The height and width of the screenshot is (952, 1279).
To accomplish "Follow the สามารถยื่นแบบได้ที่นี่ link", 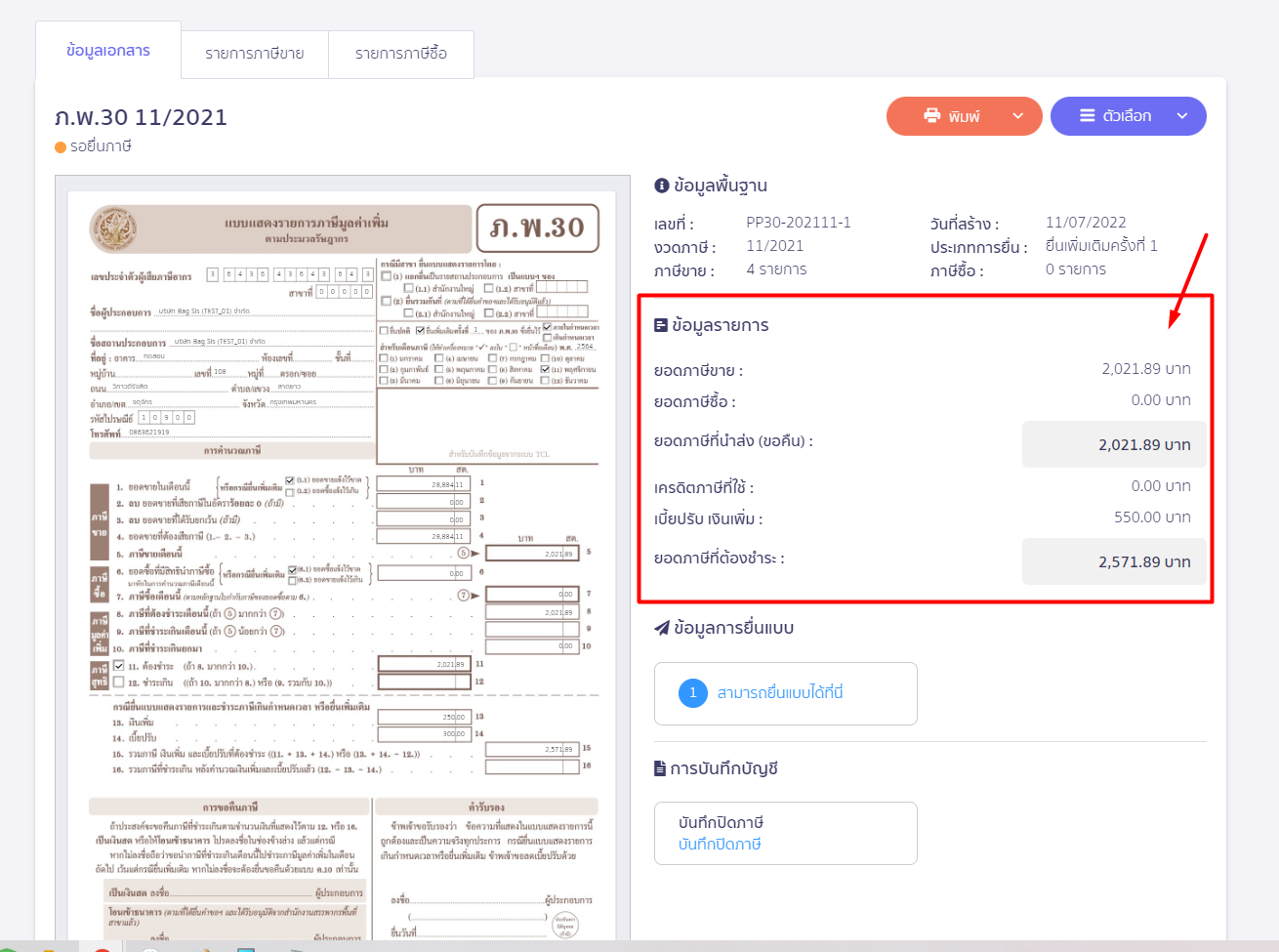I will 779,693.
